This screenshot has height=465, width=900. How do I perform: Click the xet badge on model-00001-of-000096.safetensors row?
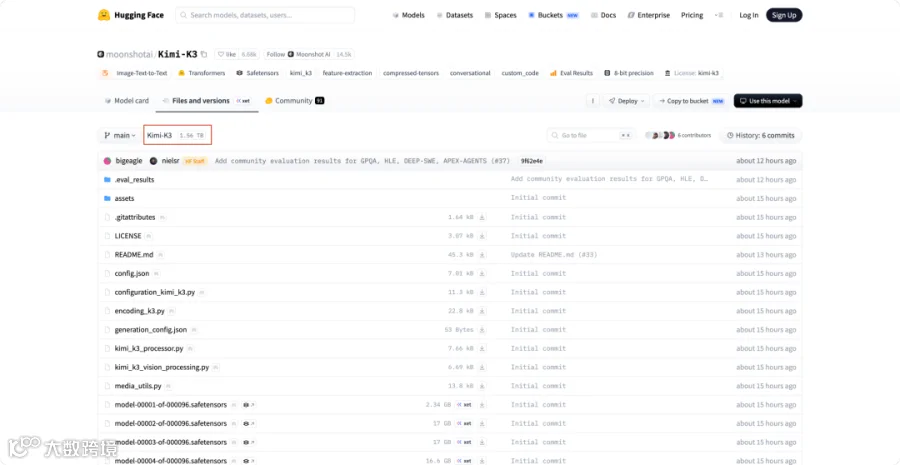click(464, 405)
